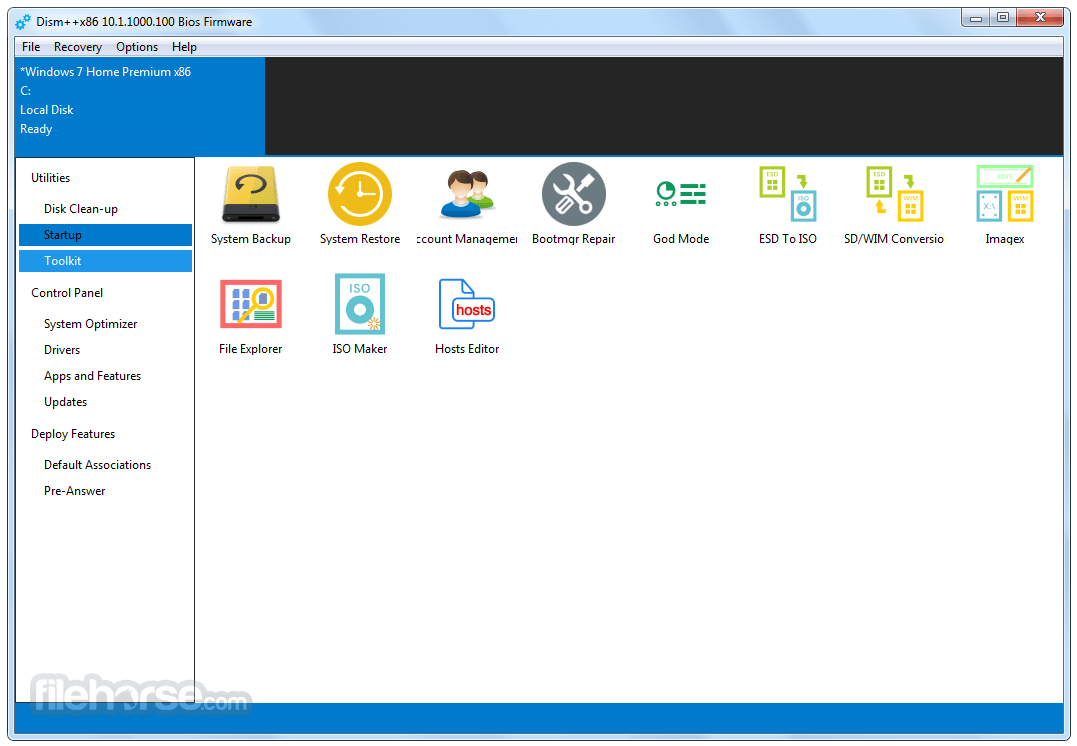Viewport: 1077px width, 746px height.
Task: Open the ESD/WIM Conversion tool
Action: (894, 194)
